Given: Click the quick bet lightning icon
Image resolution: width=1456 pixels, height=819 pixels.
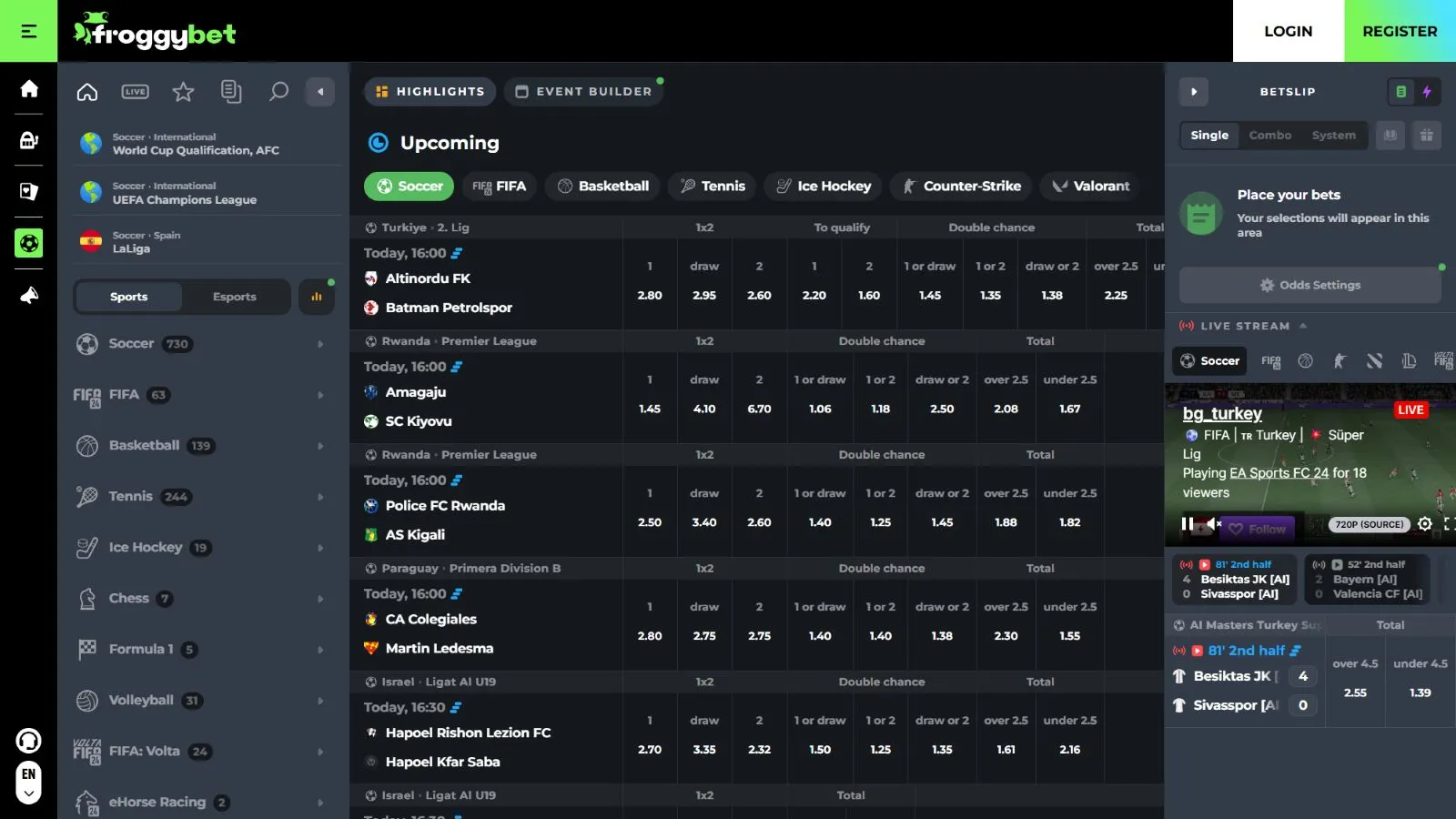Looking at the screenshot, I should click(1427, 92).
